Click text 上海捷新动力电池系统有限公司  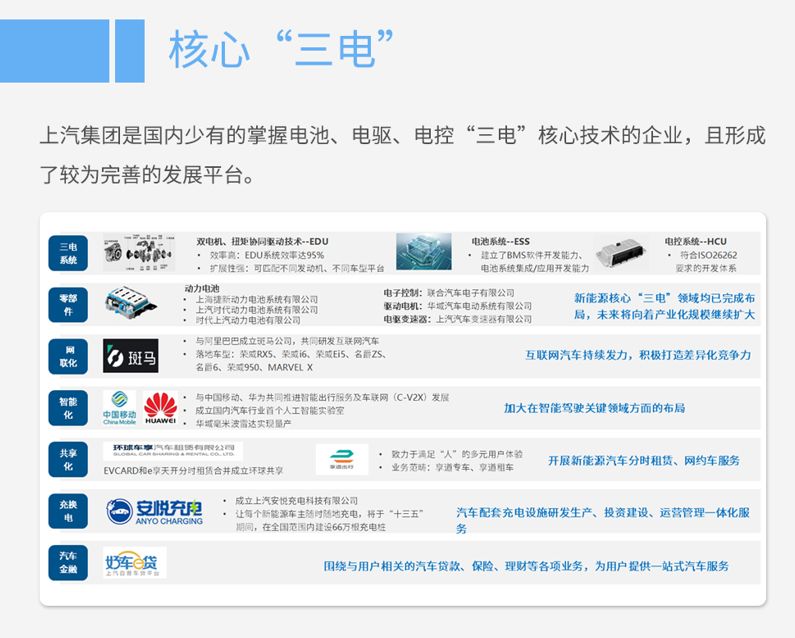pyautogui.click(x=257, y=299)
